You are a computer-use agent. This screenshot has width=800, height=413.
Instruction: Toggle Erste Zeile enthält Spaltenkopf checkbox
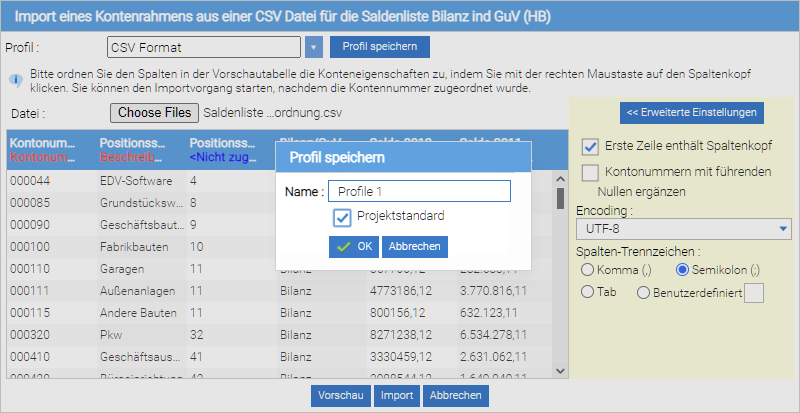pyautogui.click(x=590, y=146)
